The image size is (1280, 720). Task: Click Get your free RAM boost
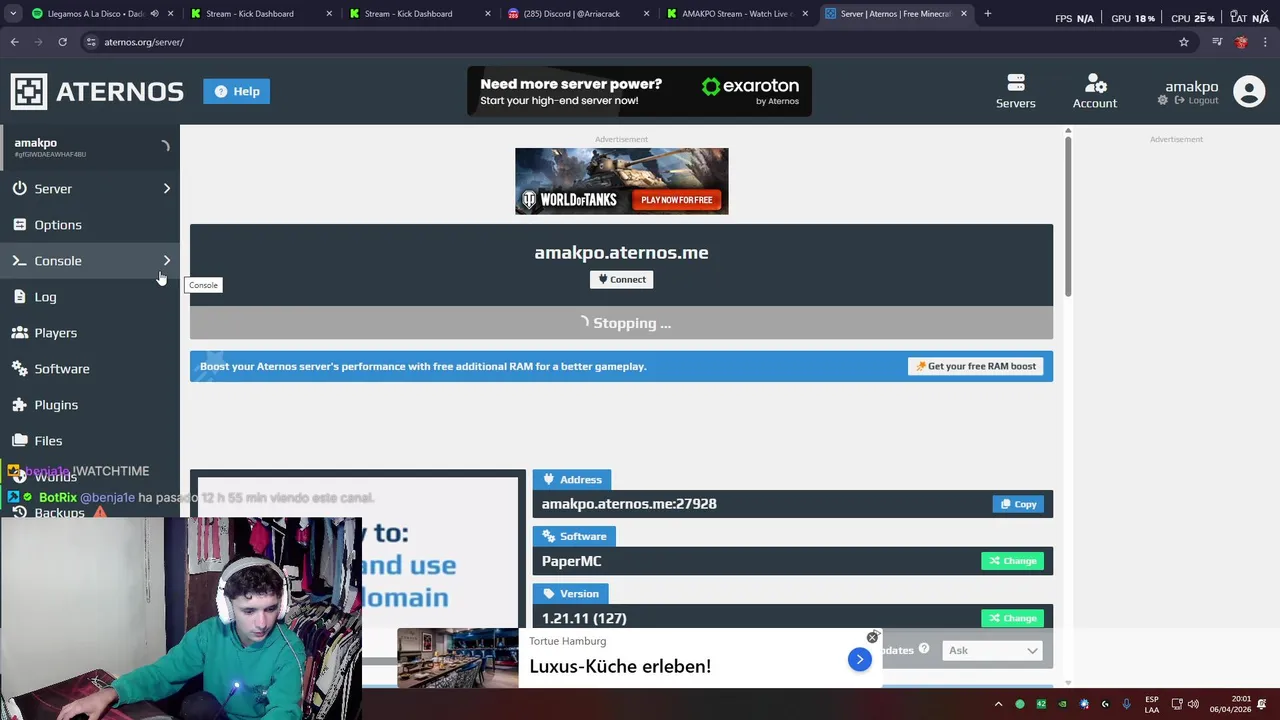[976, 366]
